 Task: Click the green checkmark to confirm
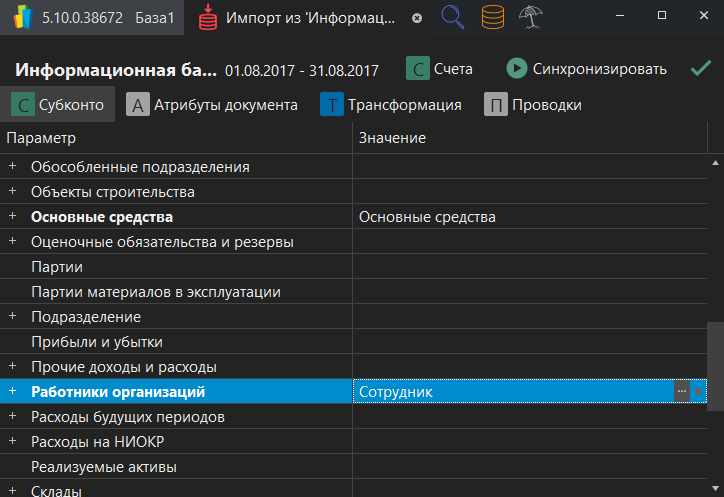coord(700,69)
